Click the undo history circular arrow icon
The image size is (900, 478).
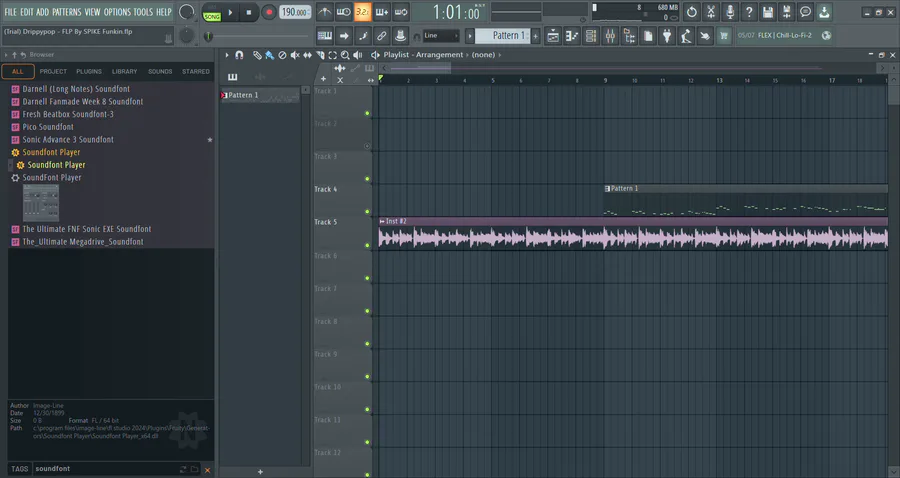pos(692,11)
